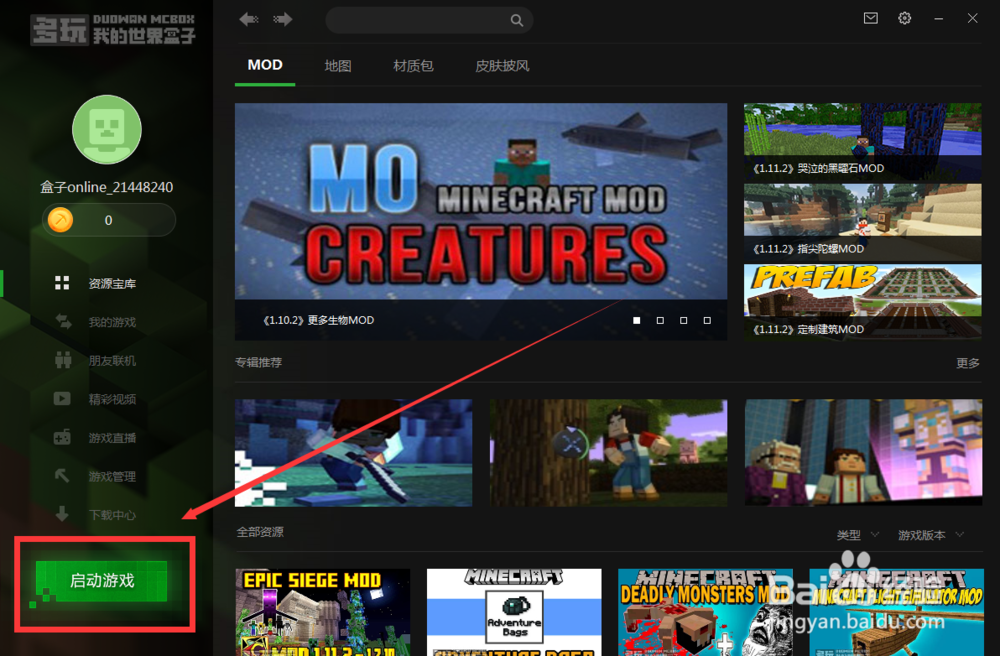Select the second banner slide dot
The width and height of the screenshot is (1000, 656).
coord(660,320)
